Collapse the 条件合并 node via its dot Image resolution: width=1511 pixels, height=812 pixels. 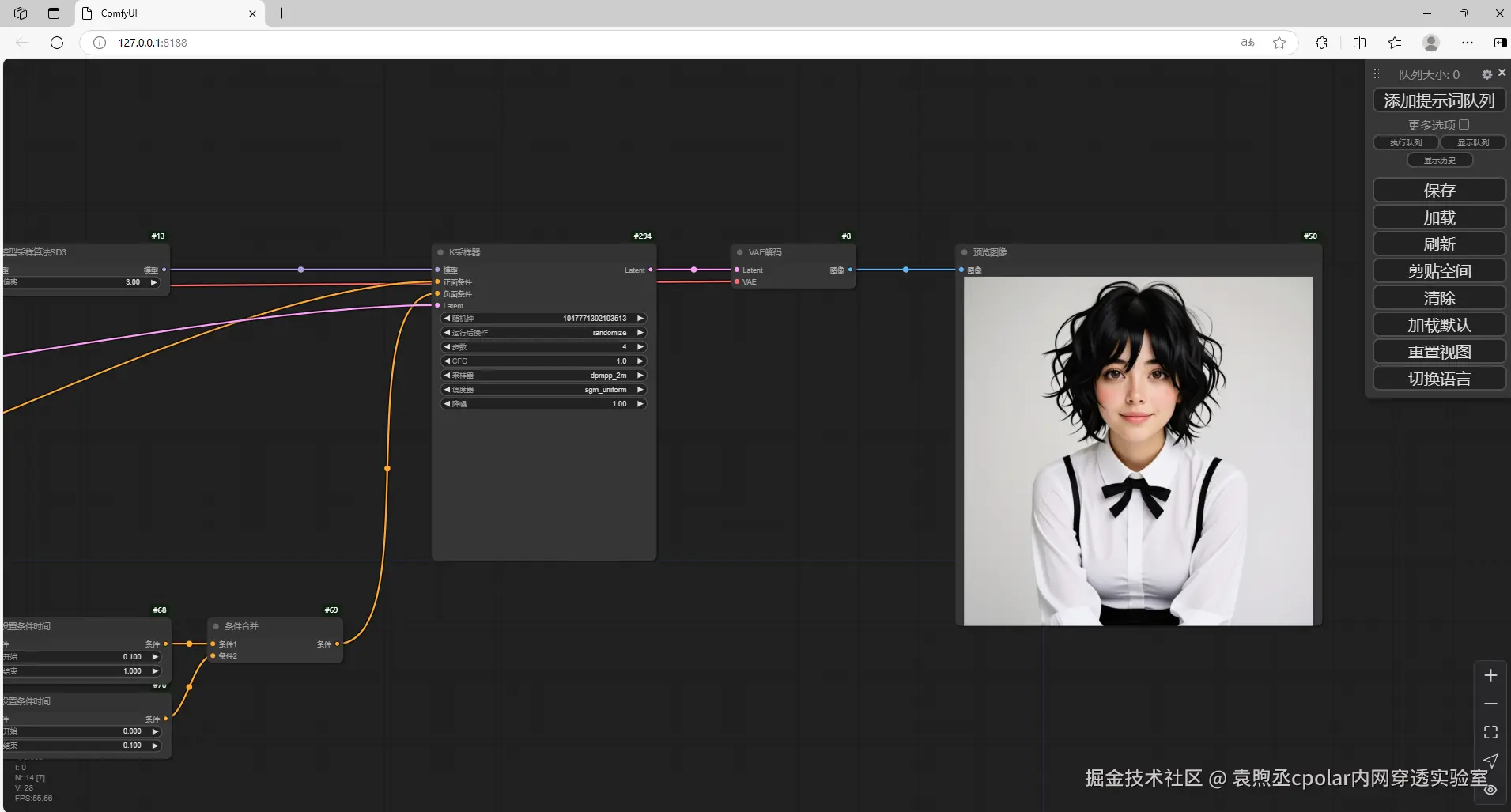[x=216, y=626]
